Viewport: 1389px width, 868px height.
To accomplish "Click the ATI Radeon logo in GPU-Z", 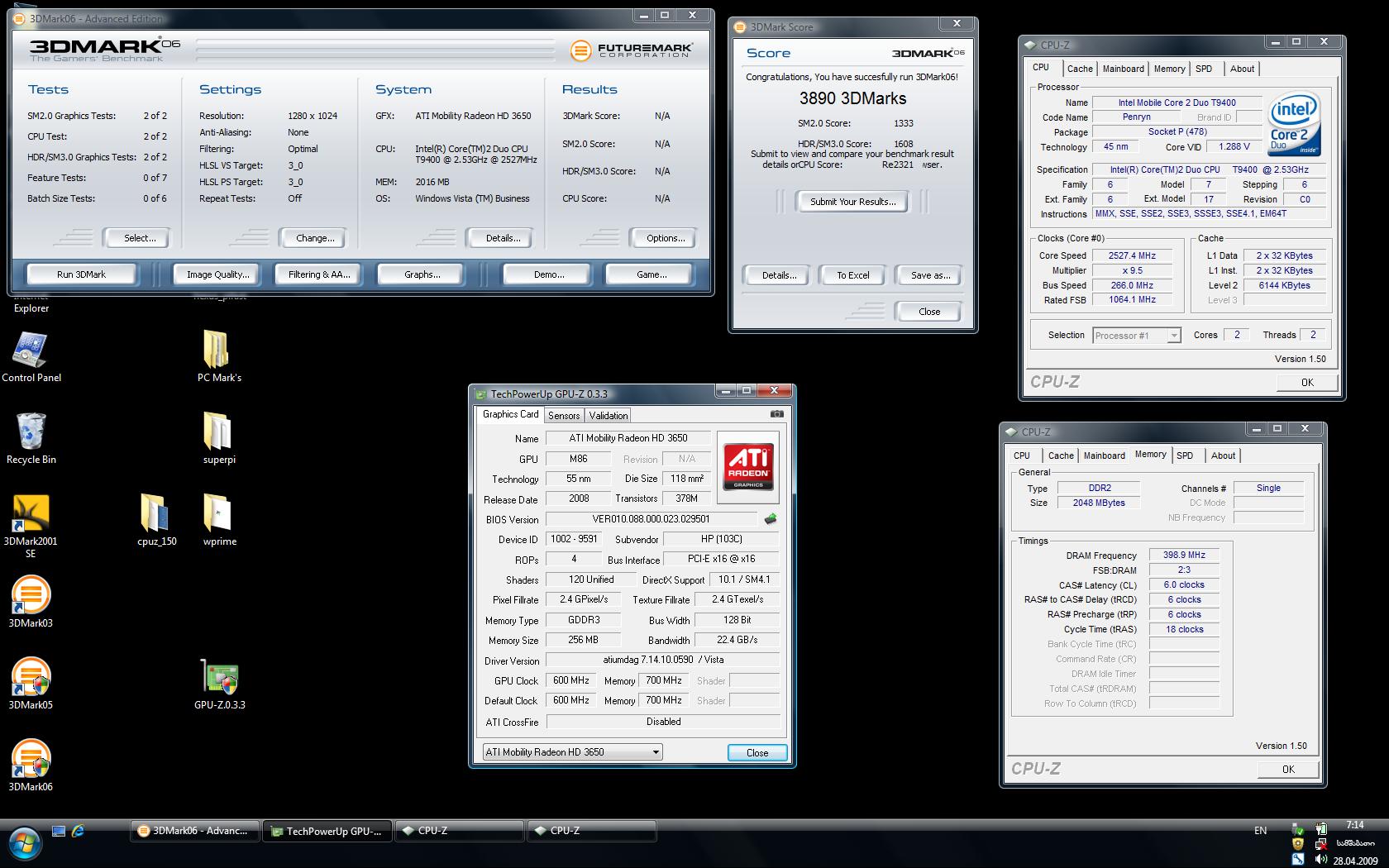I will (748, 466).
